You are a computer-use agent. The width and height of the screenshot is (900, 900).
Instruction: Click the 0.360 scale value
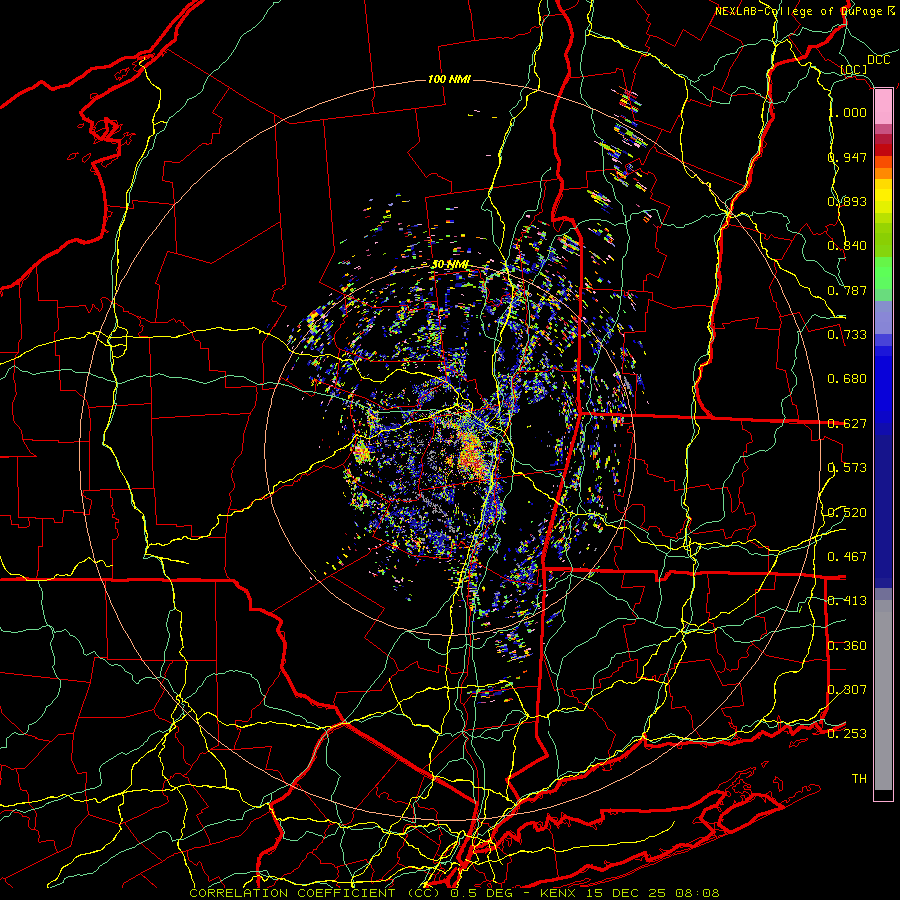coord(847,646)
